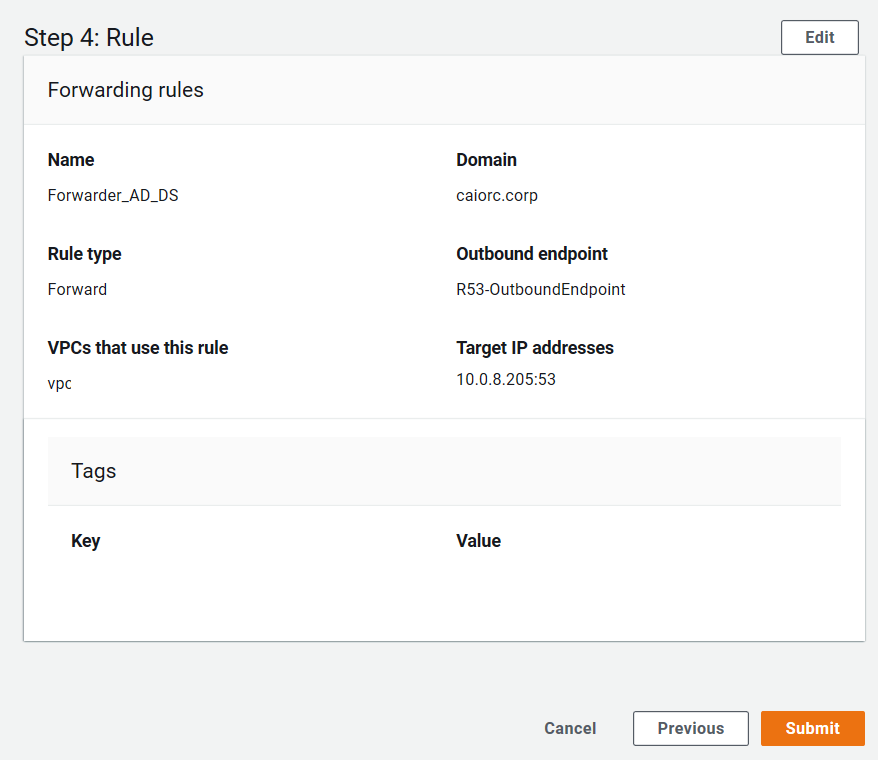Click the Name field label

[71, 160]
